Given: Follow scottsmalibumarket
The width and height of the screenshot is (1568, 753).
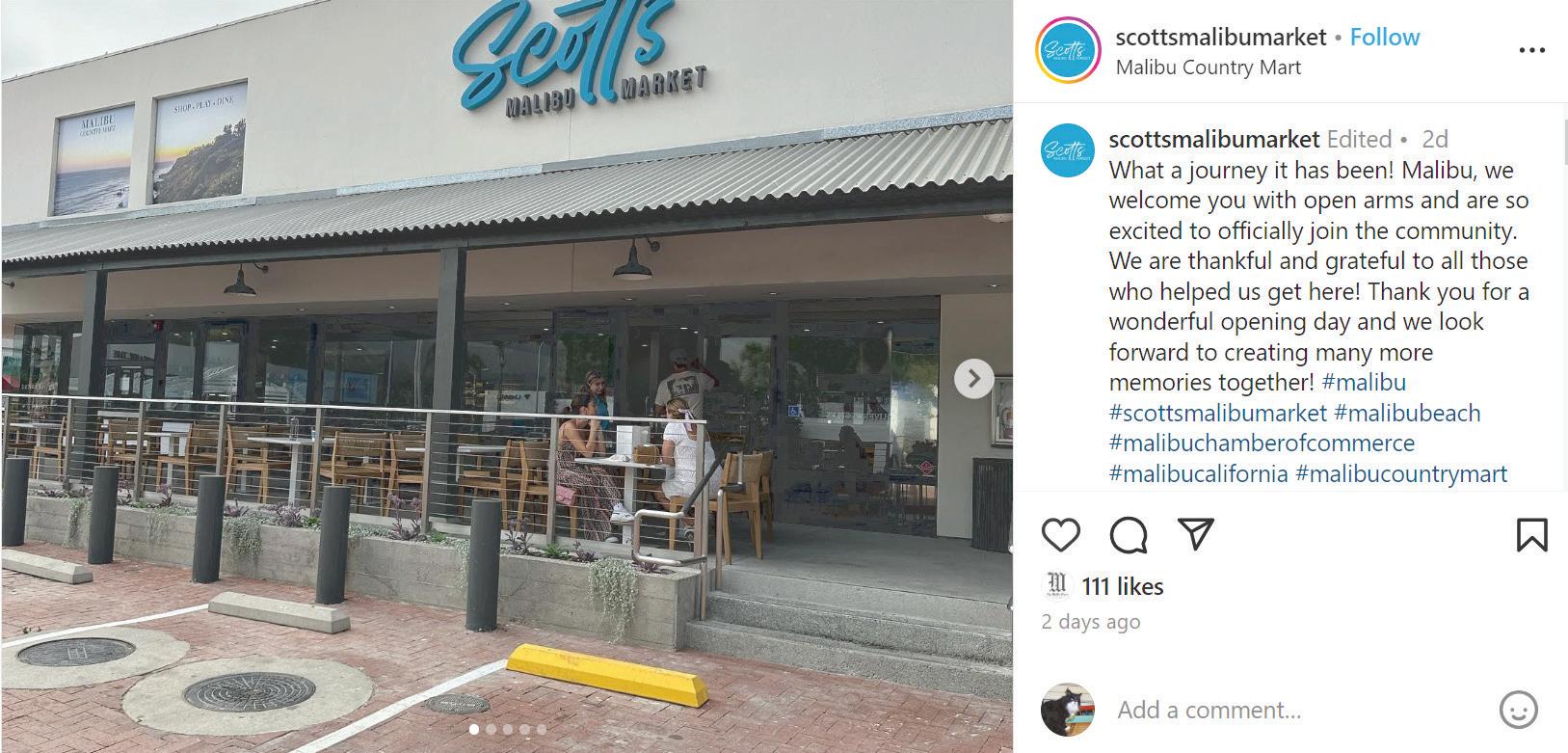Looking at the screenshot, I should pos(1385,38).
